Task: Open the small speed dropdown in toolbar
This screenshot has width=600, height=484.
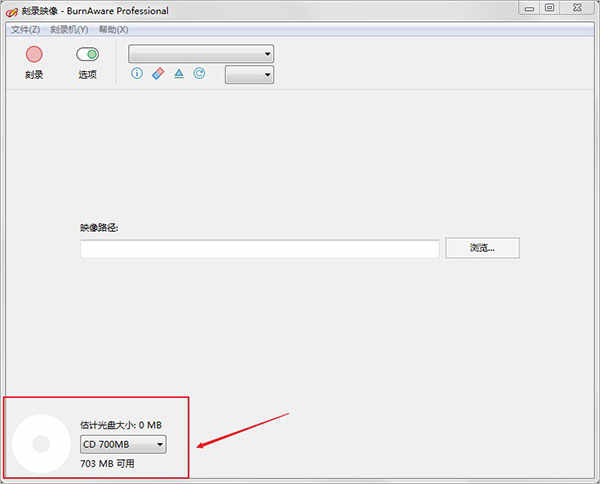Action: pos(249,75)
